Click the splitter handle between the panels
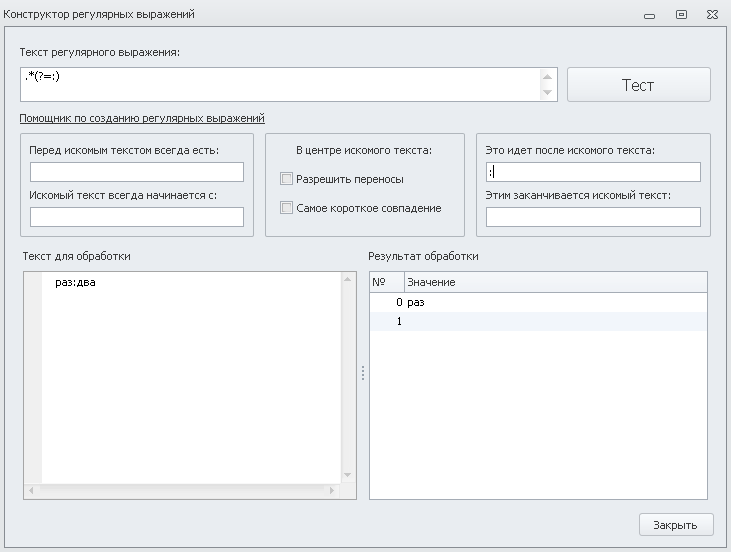The width and height of the screenshot is (731, 552). (x=363, y=373)
